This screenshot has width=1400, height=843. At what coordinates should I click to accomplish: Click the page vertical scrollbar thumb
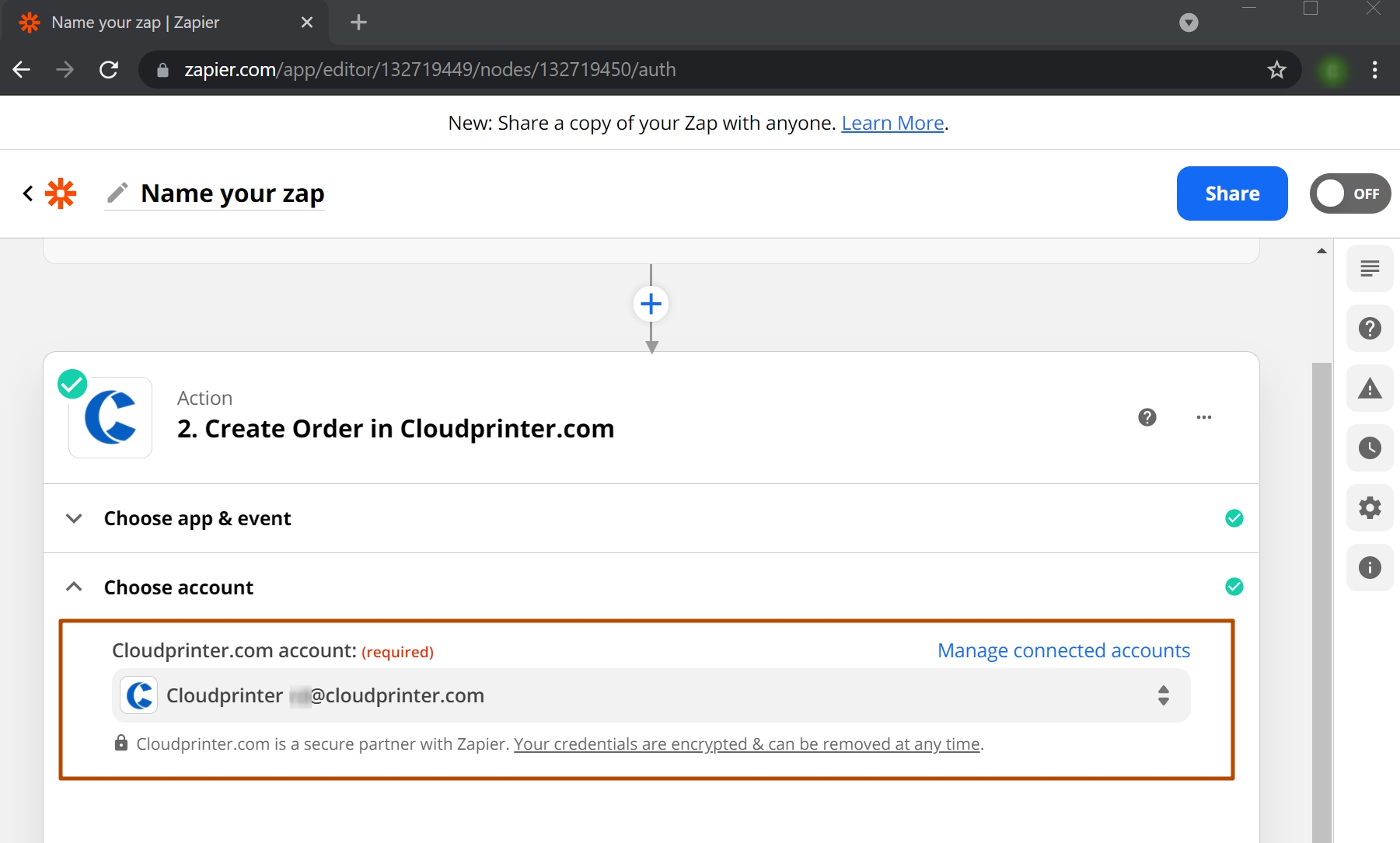[1321, 602]
